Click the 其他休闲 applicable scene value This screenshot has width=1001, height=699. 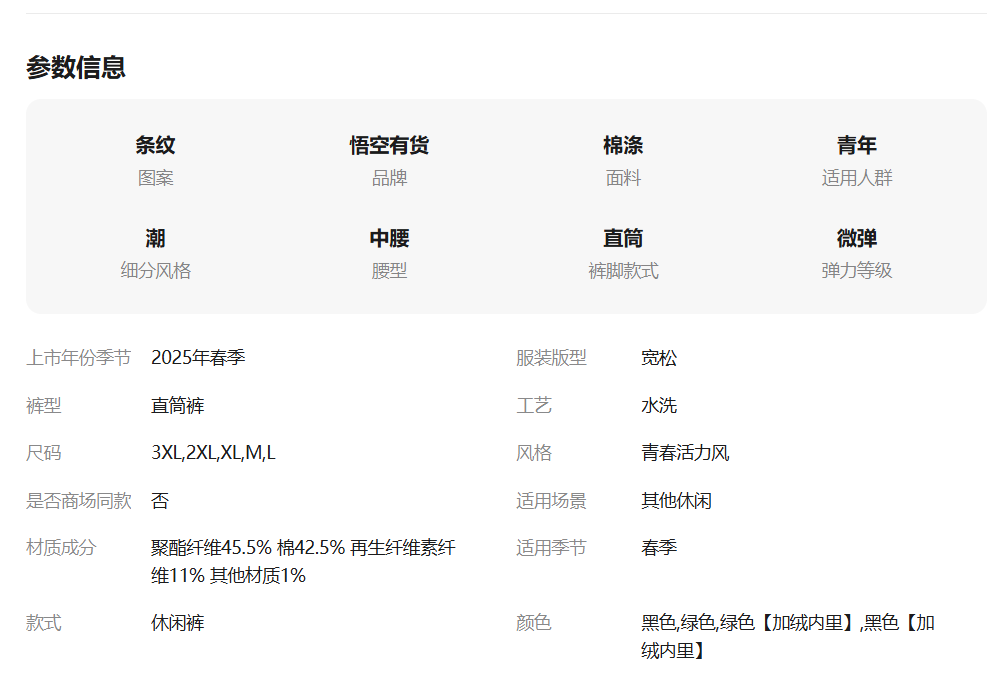tap(676, 501)
